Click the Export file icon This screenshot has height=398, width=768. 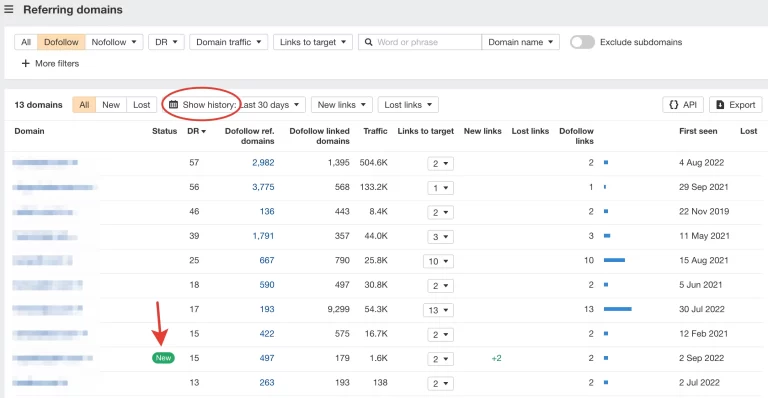720,105
